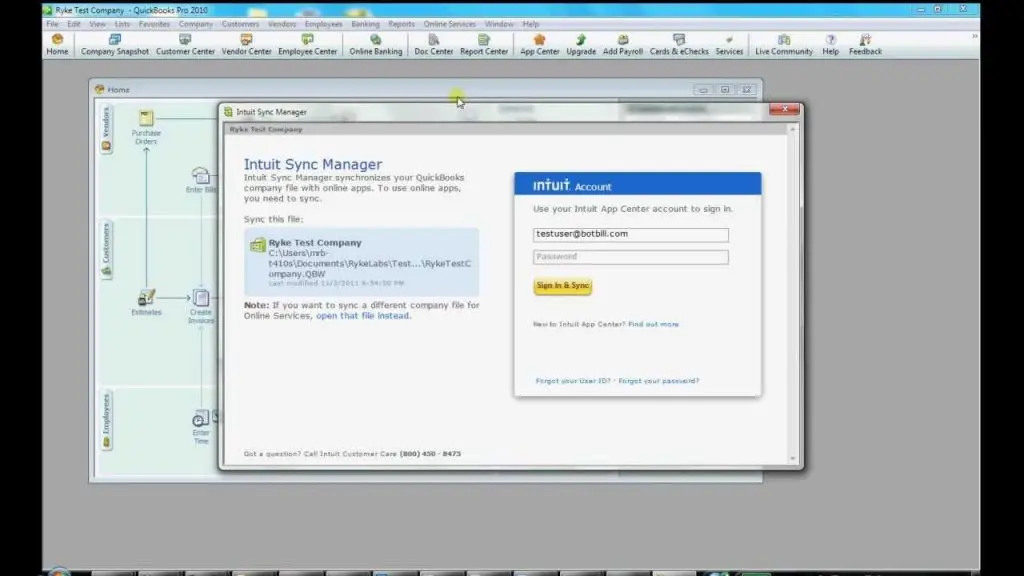Click the Customers side tab in Home

pyautogui.click(x=106, y=249)
